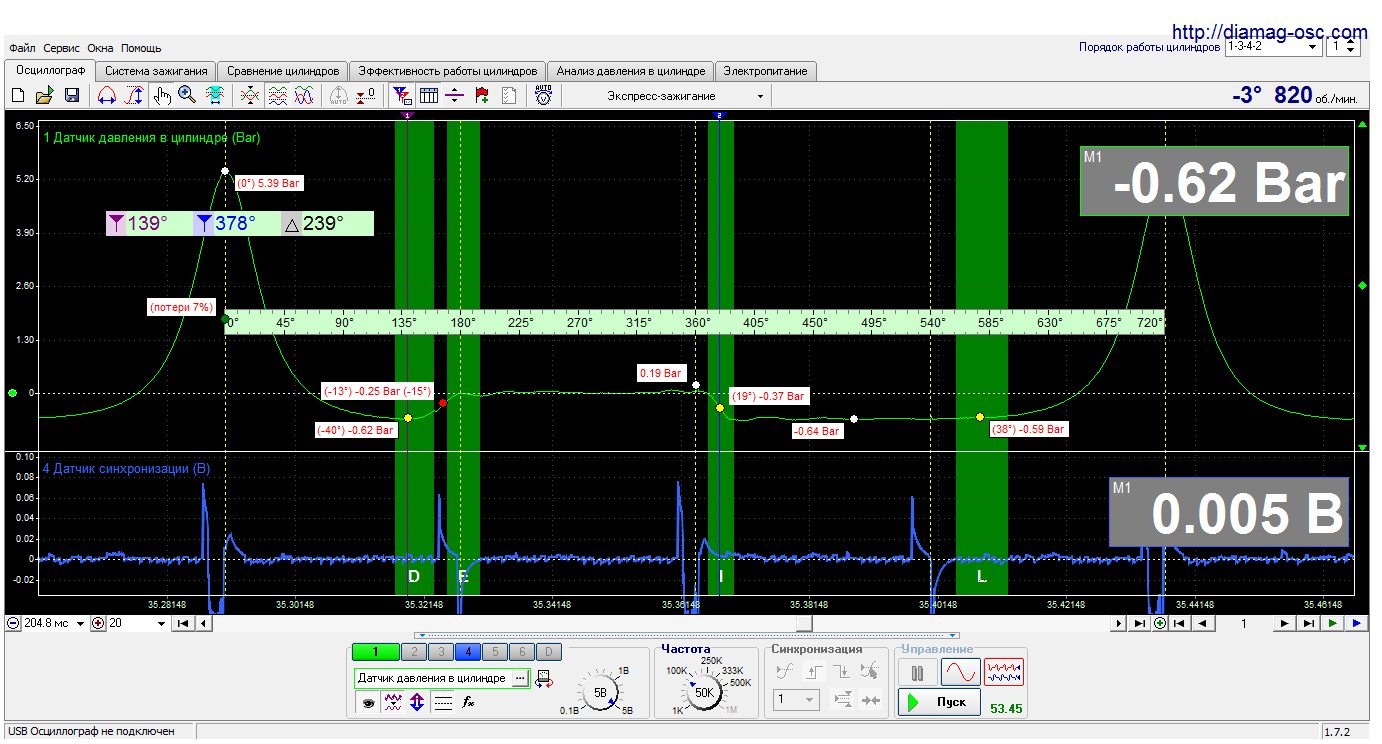Viewport: 1382px width, 744px height.
Task: Toggle channel 3 button
Action: 439,652
